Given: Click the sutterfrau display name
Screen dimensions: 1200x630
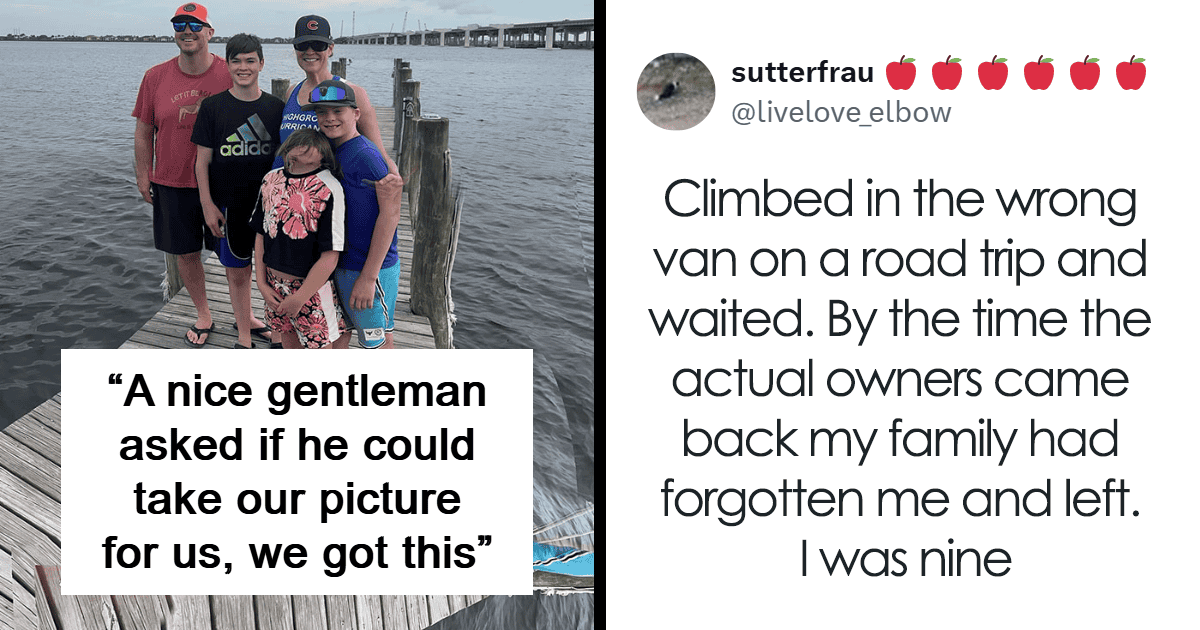Looking at the screenshot, I should pyautogui.click(x=803, y=73).
